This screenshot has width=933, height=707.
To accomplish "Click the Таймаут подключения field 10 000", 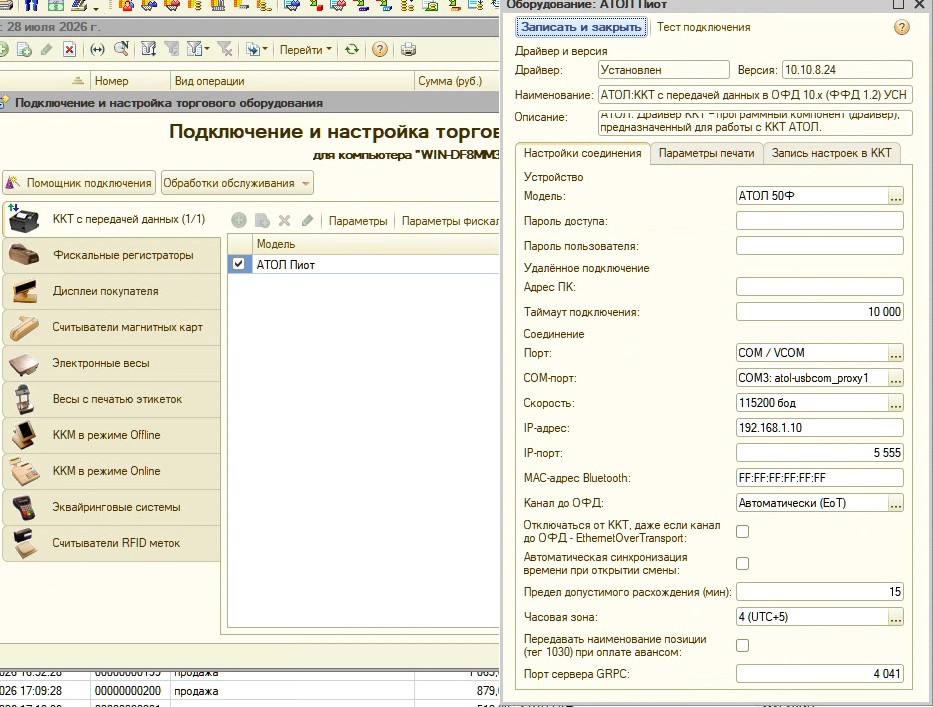I will coord(819,312).
